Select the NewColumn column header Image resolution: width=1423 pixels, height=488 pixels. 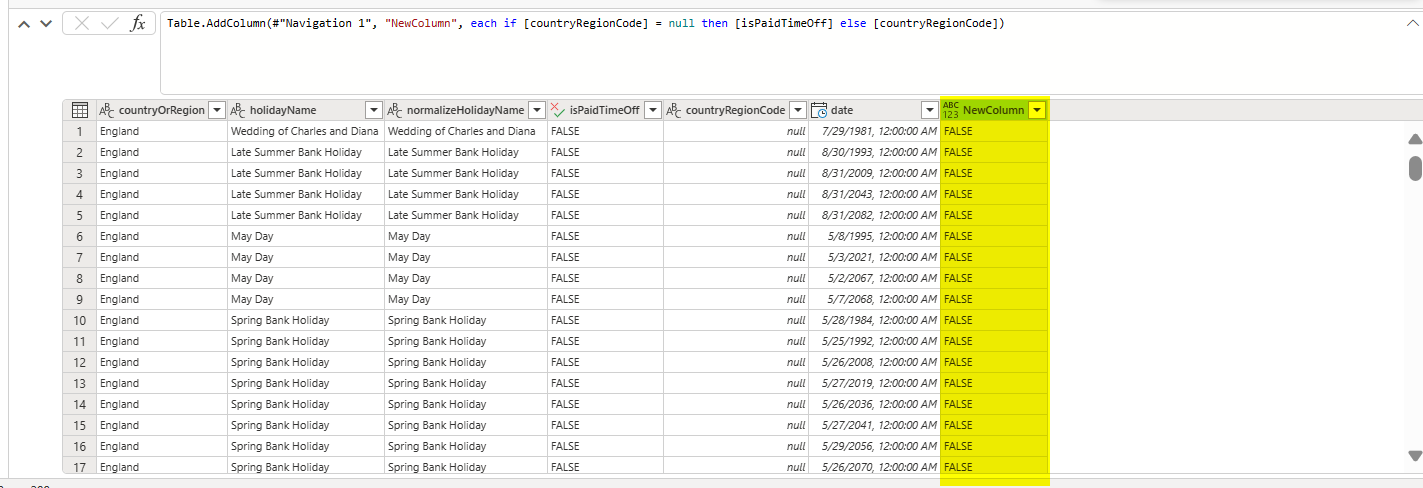click(993, 110)
